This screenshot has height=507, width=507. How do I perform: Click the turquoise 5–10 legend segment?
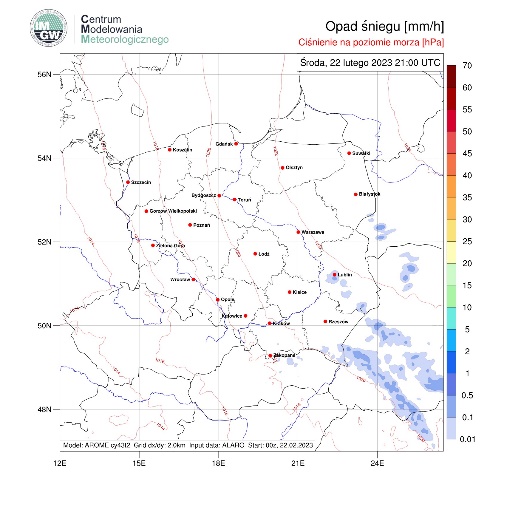click(x=451, y=318)
